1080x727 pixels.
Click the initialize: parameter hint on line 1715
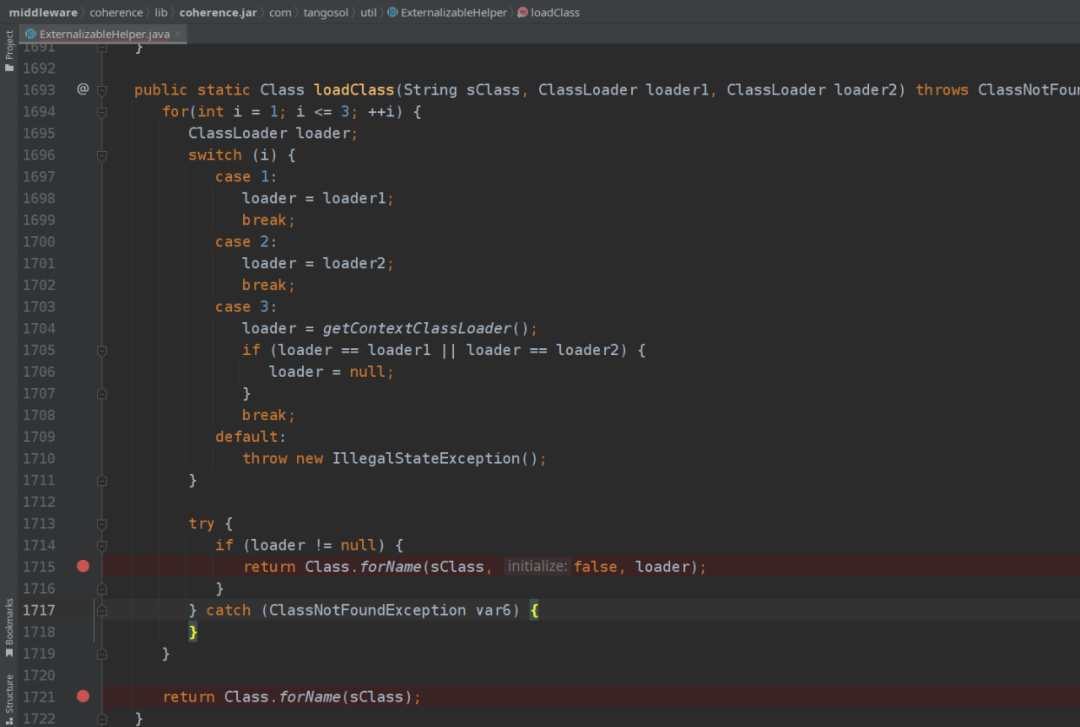coord(537,566)
